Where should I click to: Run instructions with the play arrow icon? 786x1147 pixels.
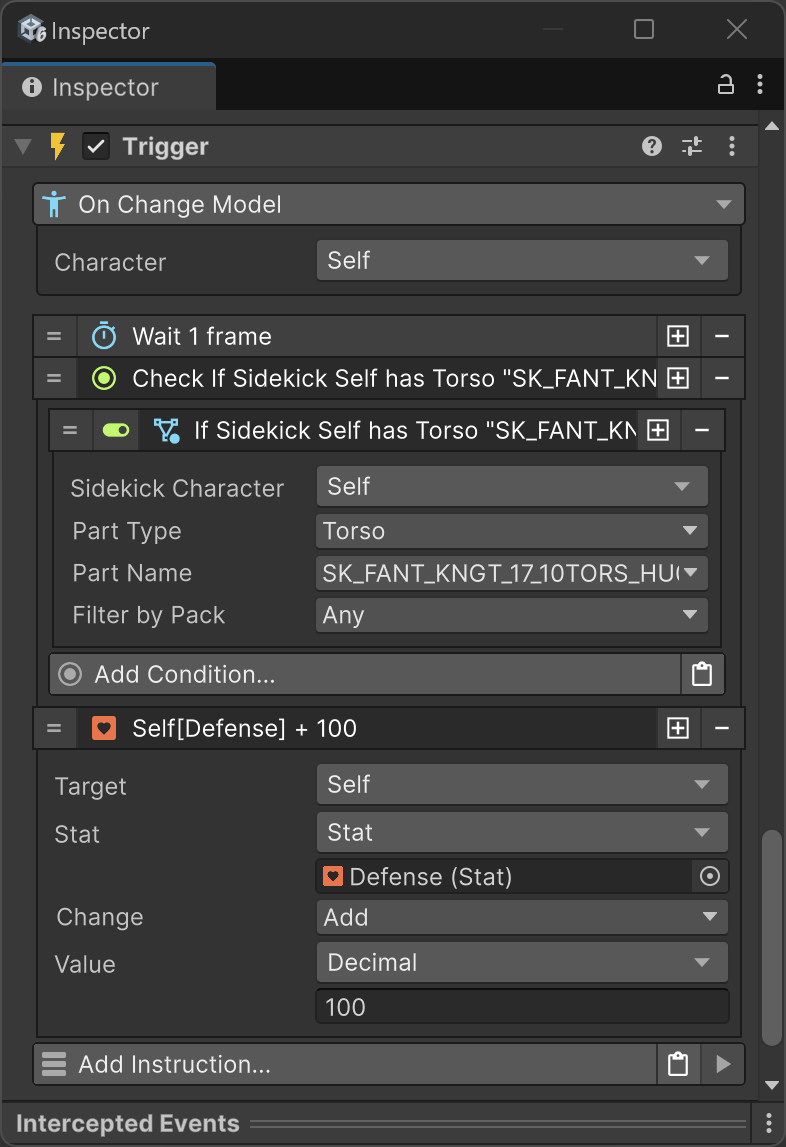[x=724, y=1065]
